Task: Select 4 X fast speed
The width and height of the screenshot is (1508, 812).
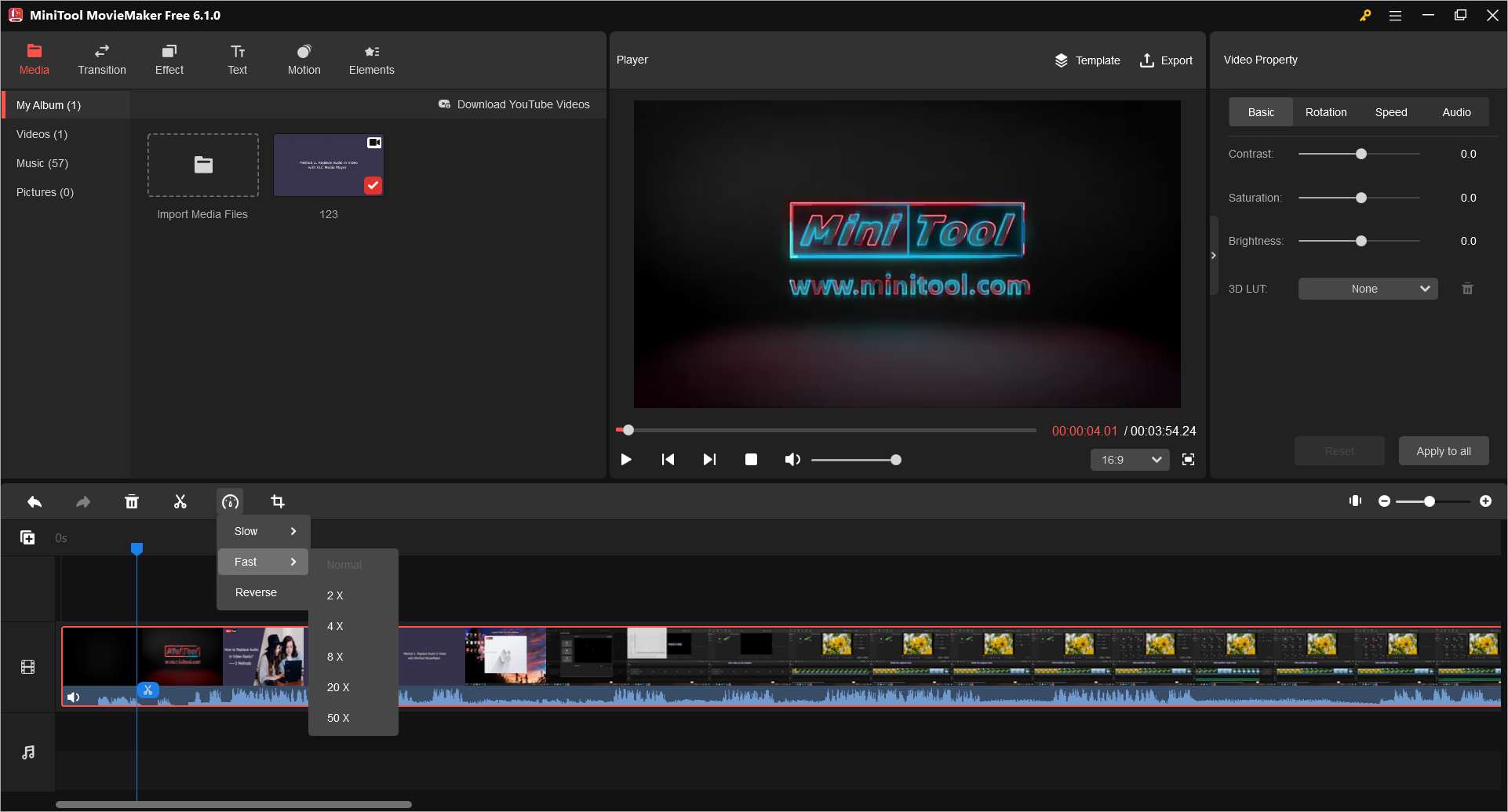Action: (353, 626)
